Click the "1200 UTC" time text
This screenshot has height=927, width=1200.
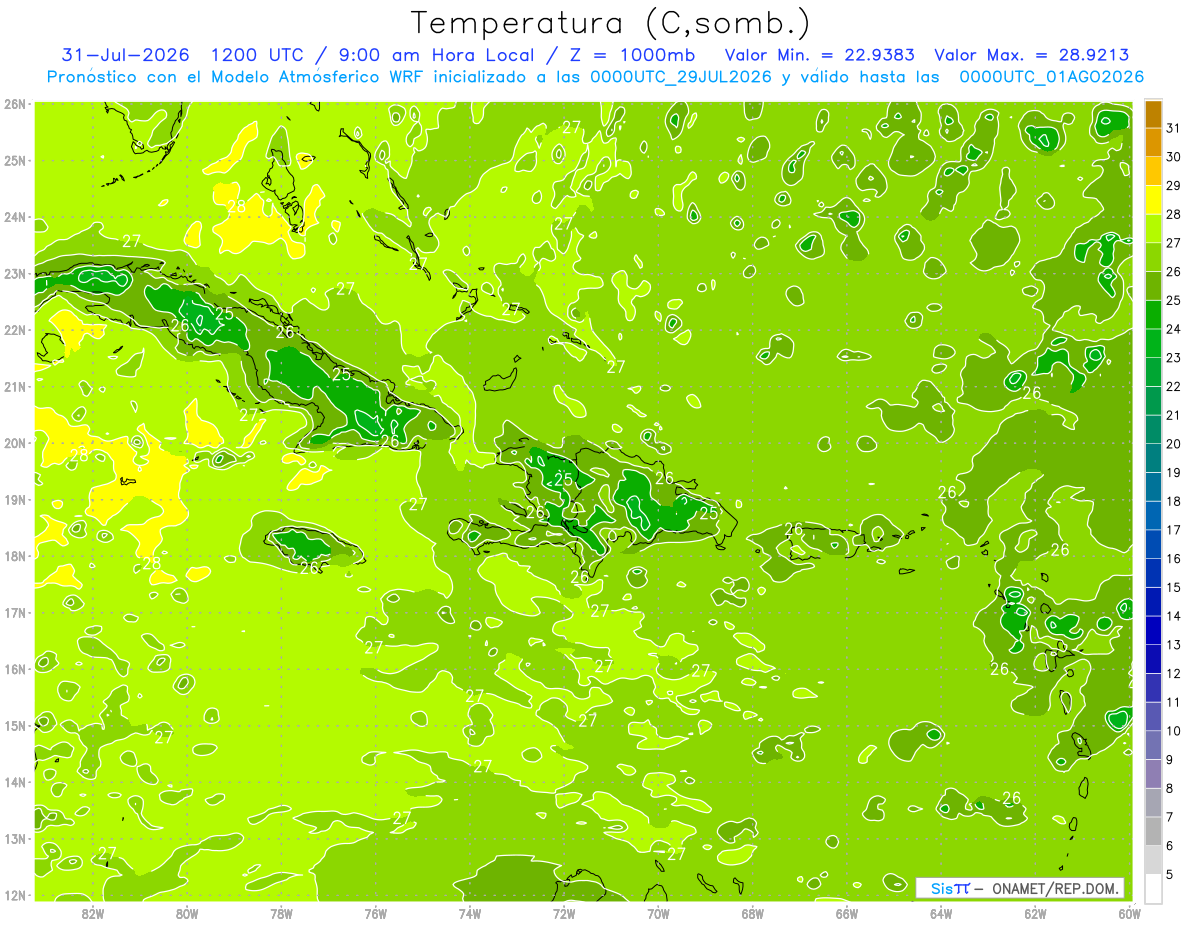coord(257,55)
